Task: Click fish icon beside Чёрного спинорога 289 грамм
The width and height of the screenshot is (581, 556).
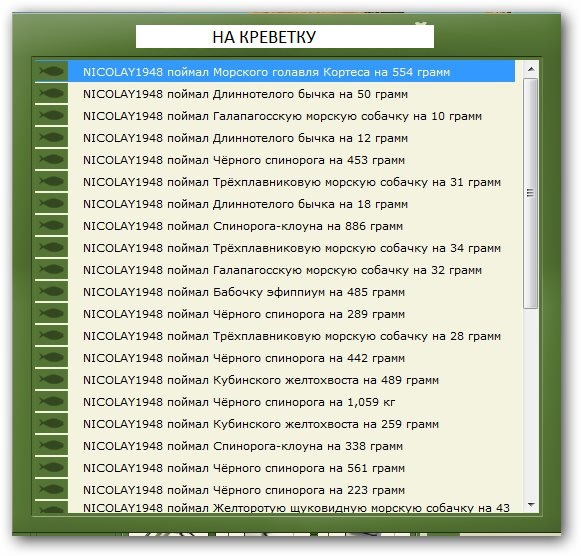Action: 52,313
